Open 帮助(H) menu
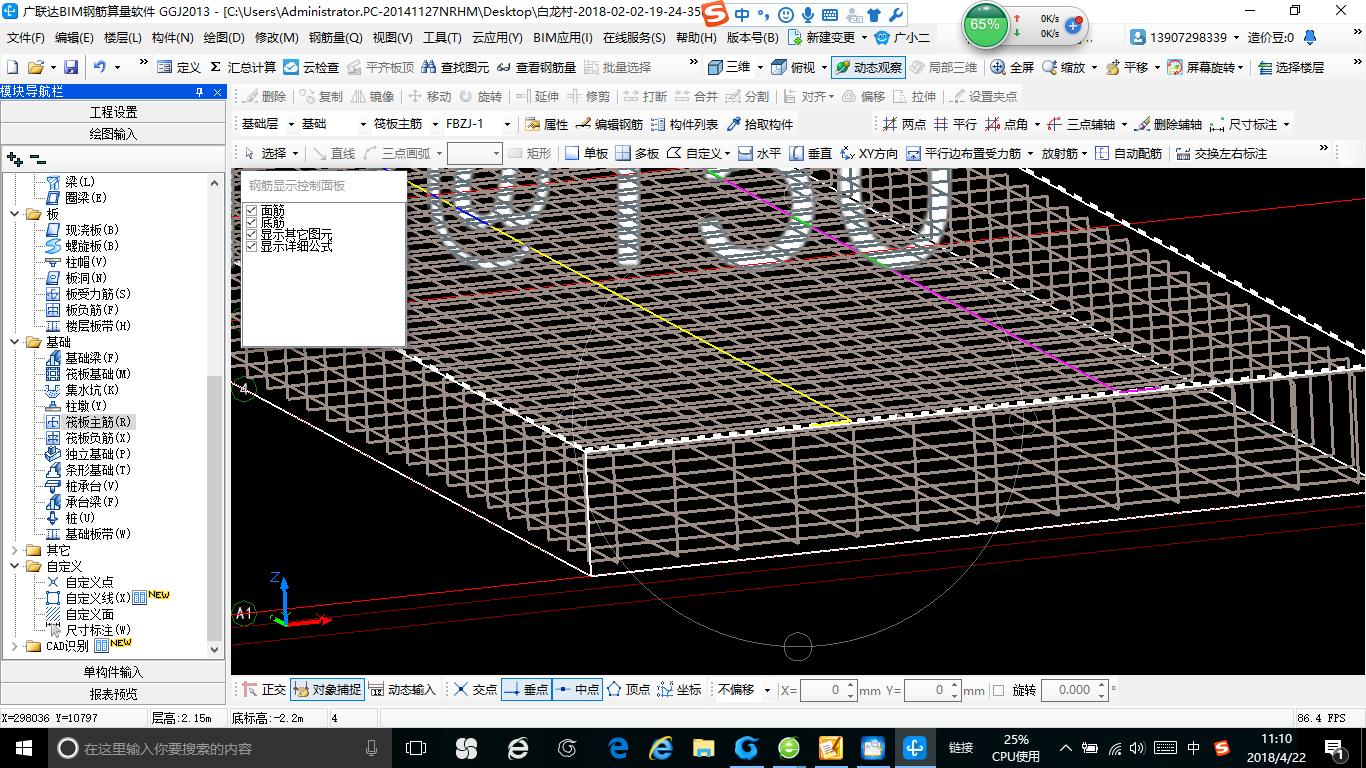 696,38
